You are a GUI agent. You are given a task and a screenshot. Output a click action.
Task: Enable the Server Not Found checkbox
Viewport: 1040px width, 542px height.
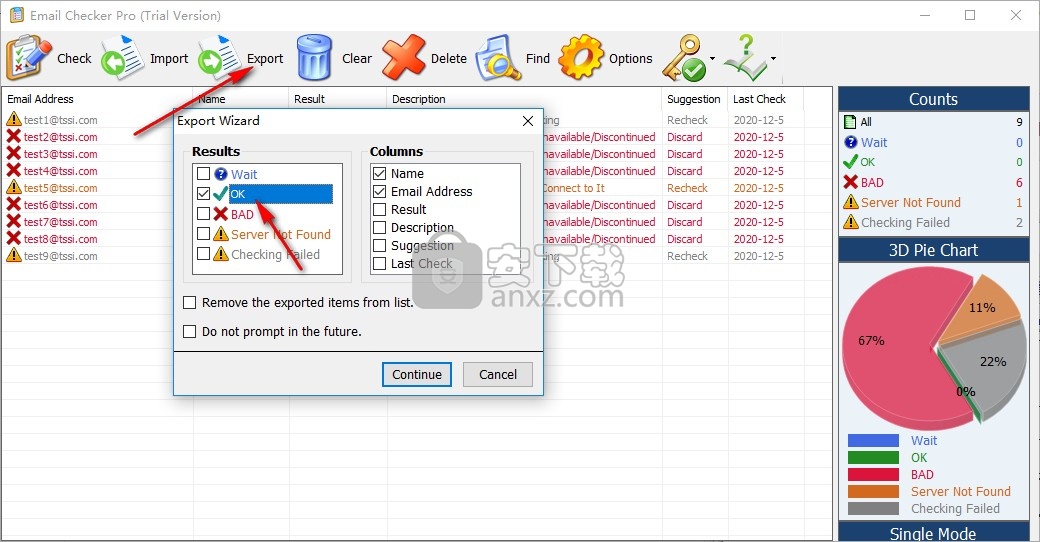click(204, 234)
